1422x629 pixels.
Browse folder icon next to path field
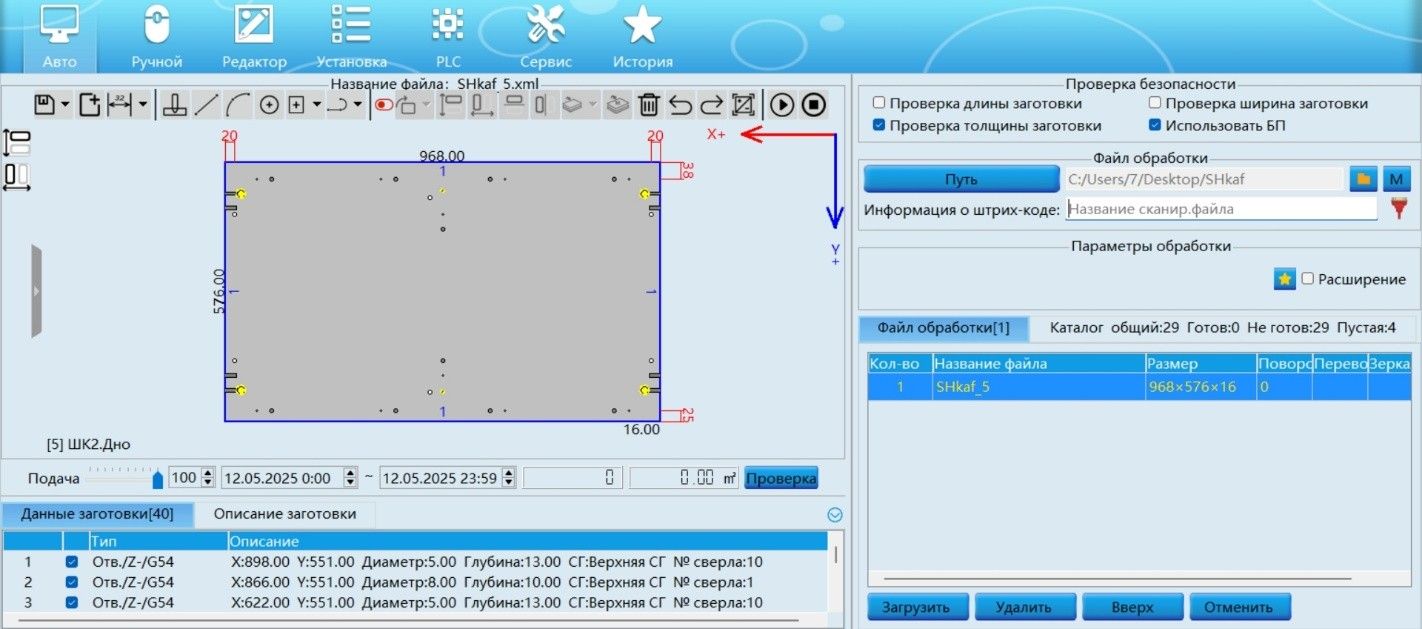(1362, 179)
